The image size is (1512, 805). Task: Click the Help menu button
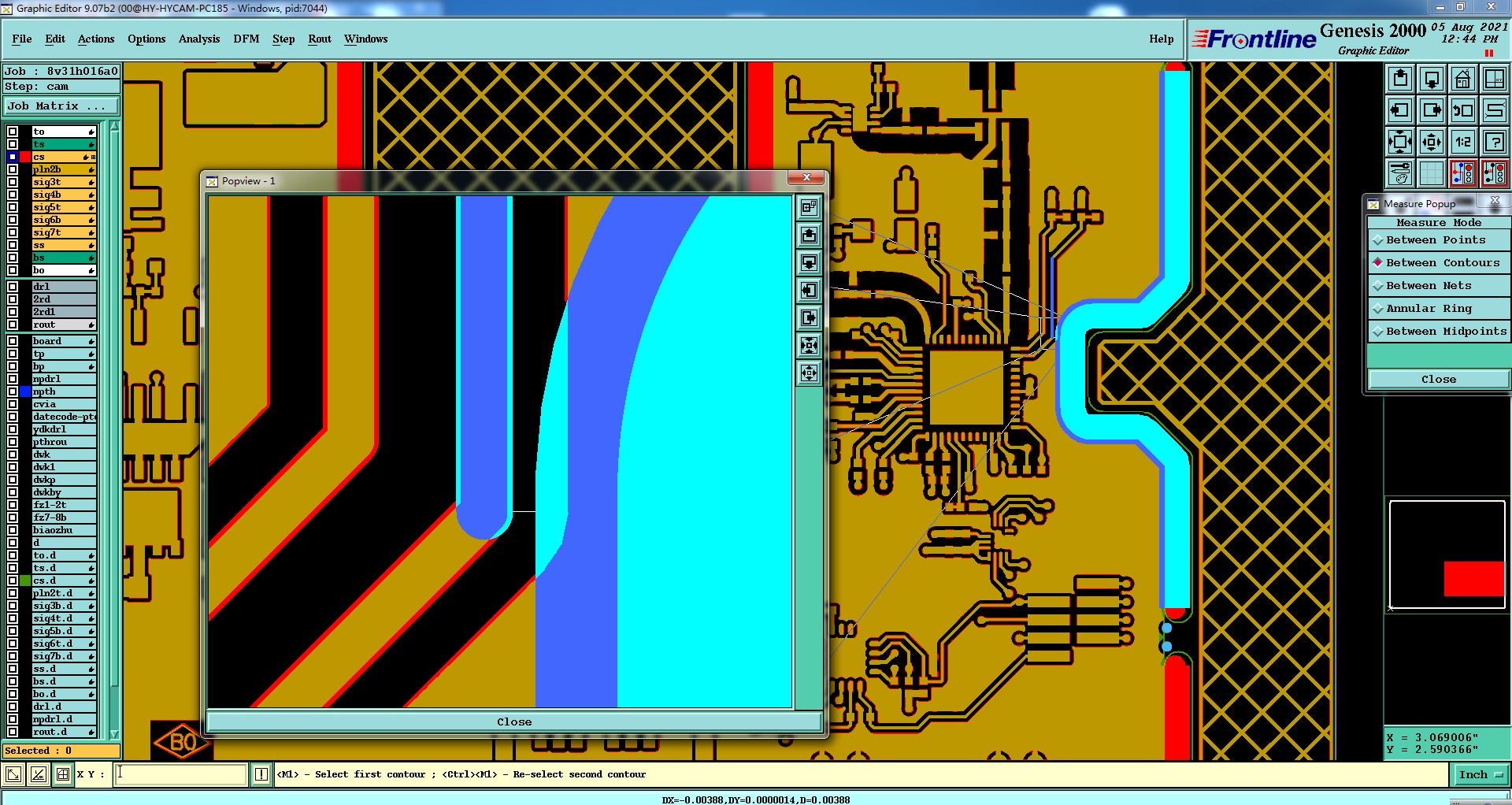pos(1161,39)
